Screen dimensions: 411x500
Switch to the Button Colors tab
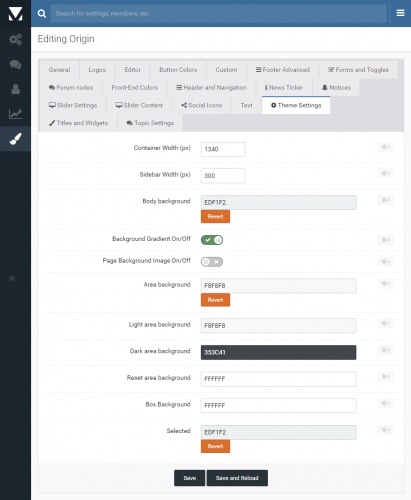tap(178, 70)
